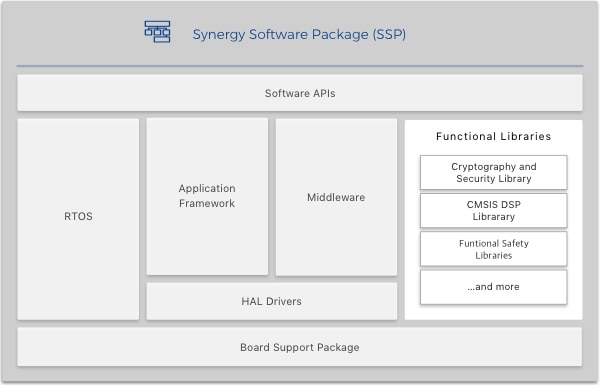This screenshot has height=385, width=600.
Task: Choose the Middleware block
Action: [x=336, y=197]
